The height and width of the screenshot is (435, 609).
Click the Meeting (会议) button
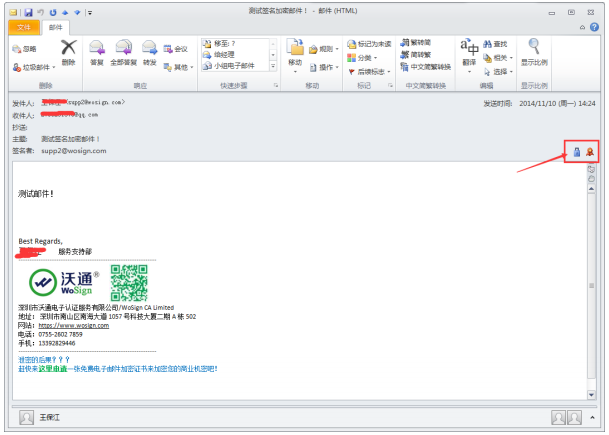point(176,48)
